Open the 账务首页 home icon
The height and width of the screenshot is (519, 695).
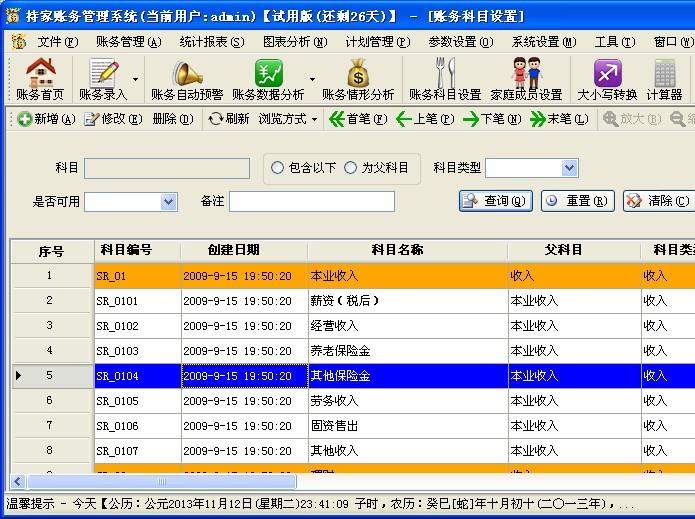pyautogui.click(x=40, y=74)
